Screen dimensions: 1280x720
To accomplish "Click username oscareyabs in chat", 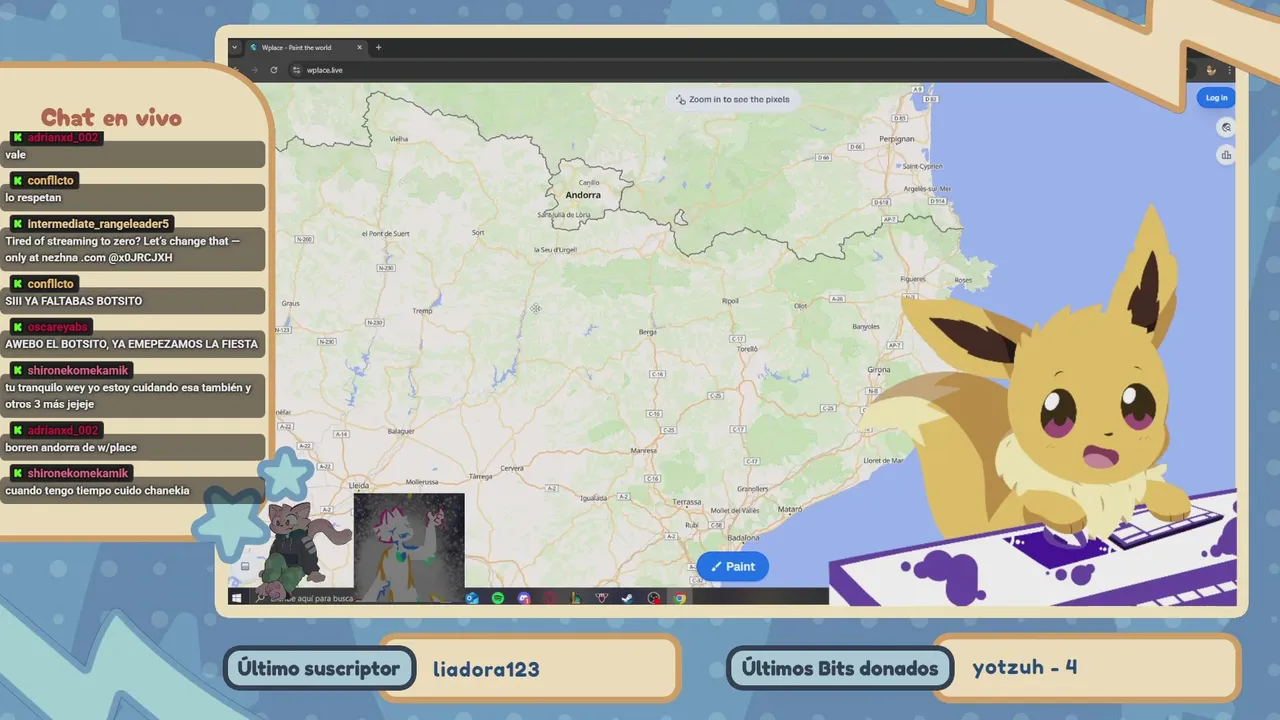I will coord(58,327).
